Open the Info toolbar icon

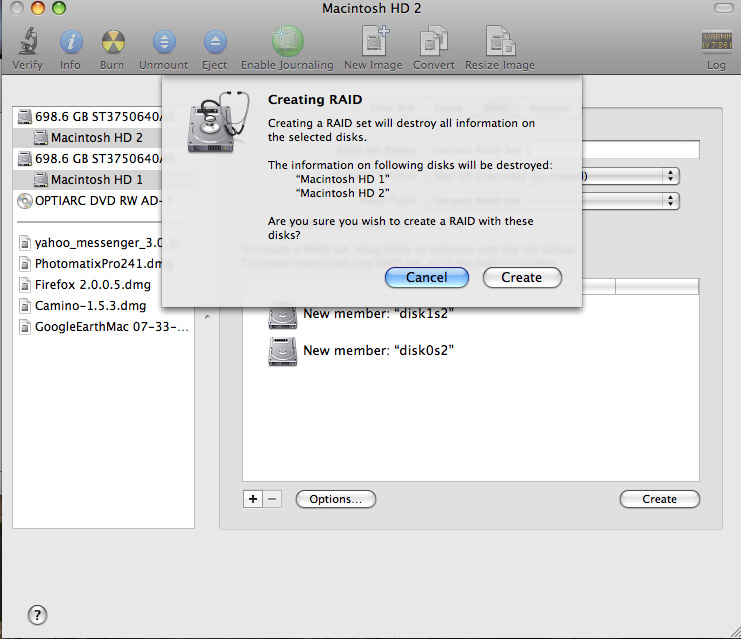coord(71,42)
